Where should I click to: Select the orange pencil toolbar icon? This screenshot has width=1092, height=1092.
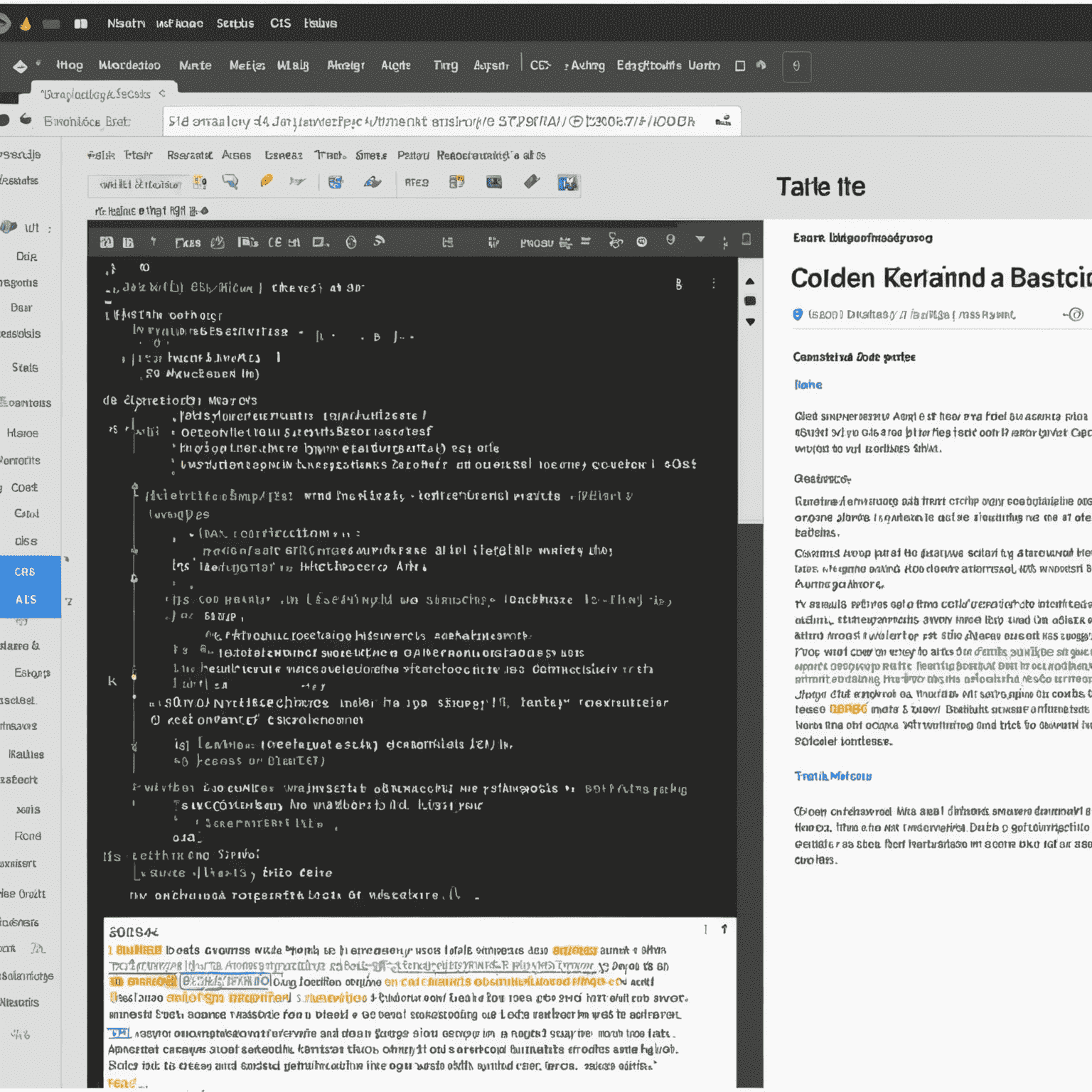[266, 181]
